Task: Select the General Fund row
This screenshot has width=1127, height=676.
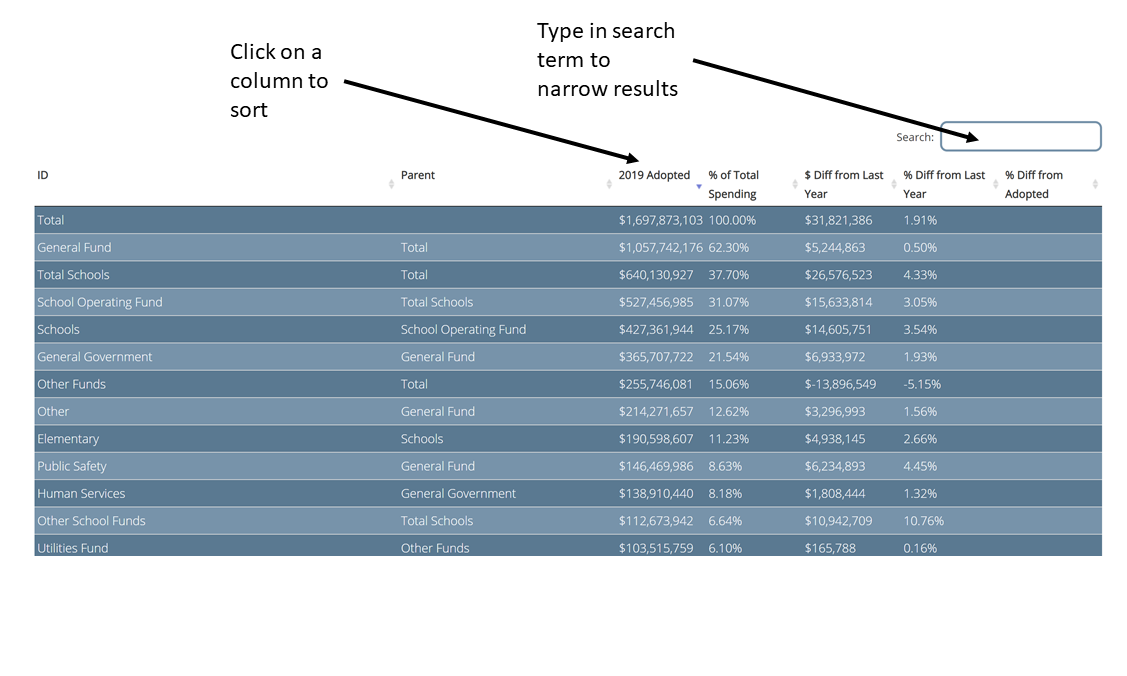Action: [x=74, y=247]
